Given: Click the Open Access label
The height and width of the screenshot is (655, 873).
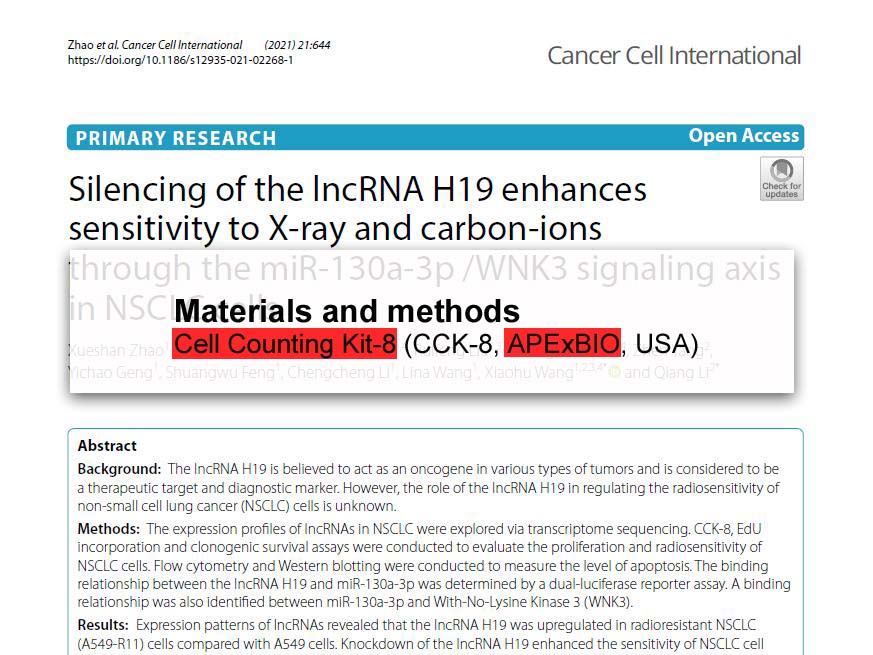Looking at the screenshot, I should point(743,136).
